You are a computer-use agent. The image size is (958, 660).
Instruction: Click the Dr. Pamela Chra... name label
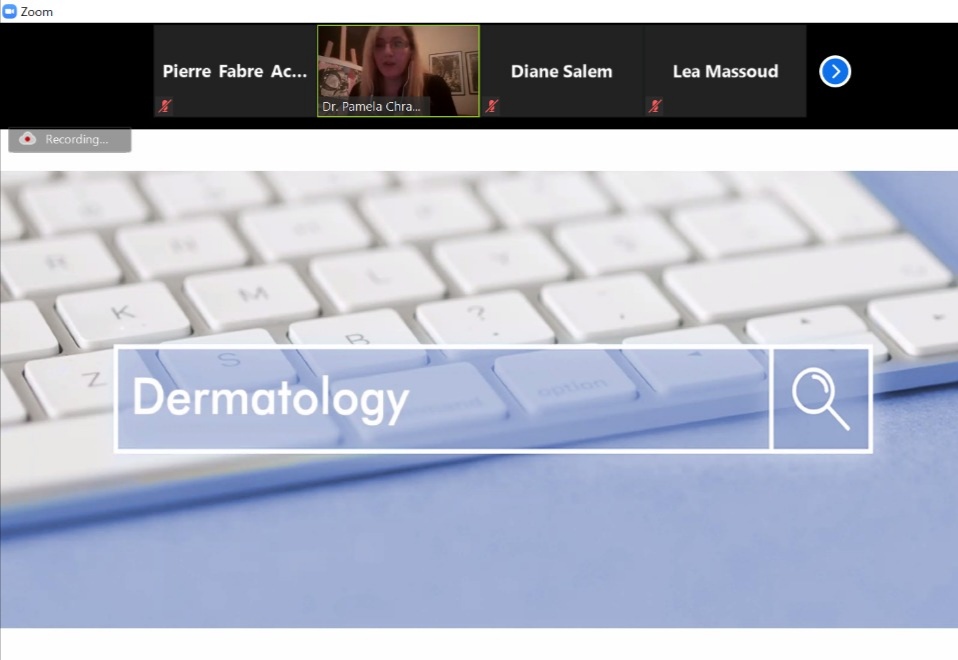pyautogui.click(x=371, y=106)
